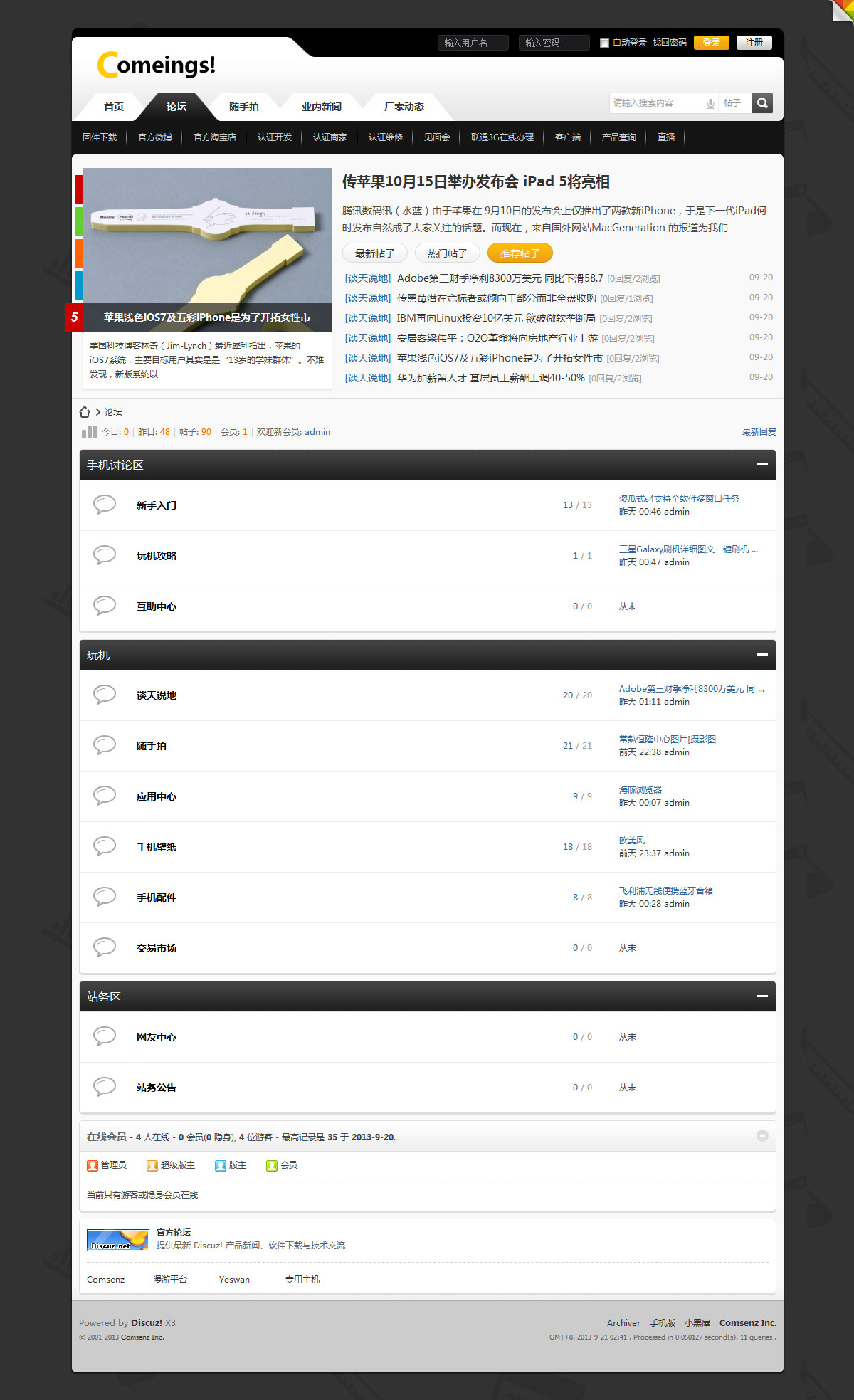Open the 业内新闻 navigation tab
This screenshot has width=854, height=1400.
pyautogui.click(x=322, y=107)
